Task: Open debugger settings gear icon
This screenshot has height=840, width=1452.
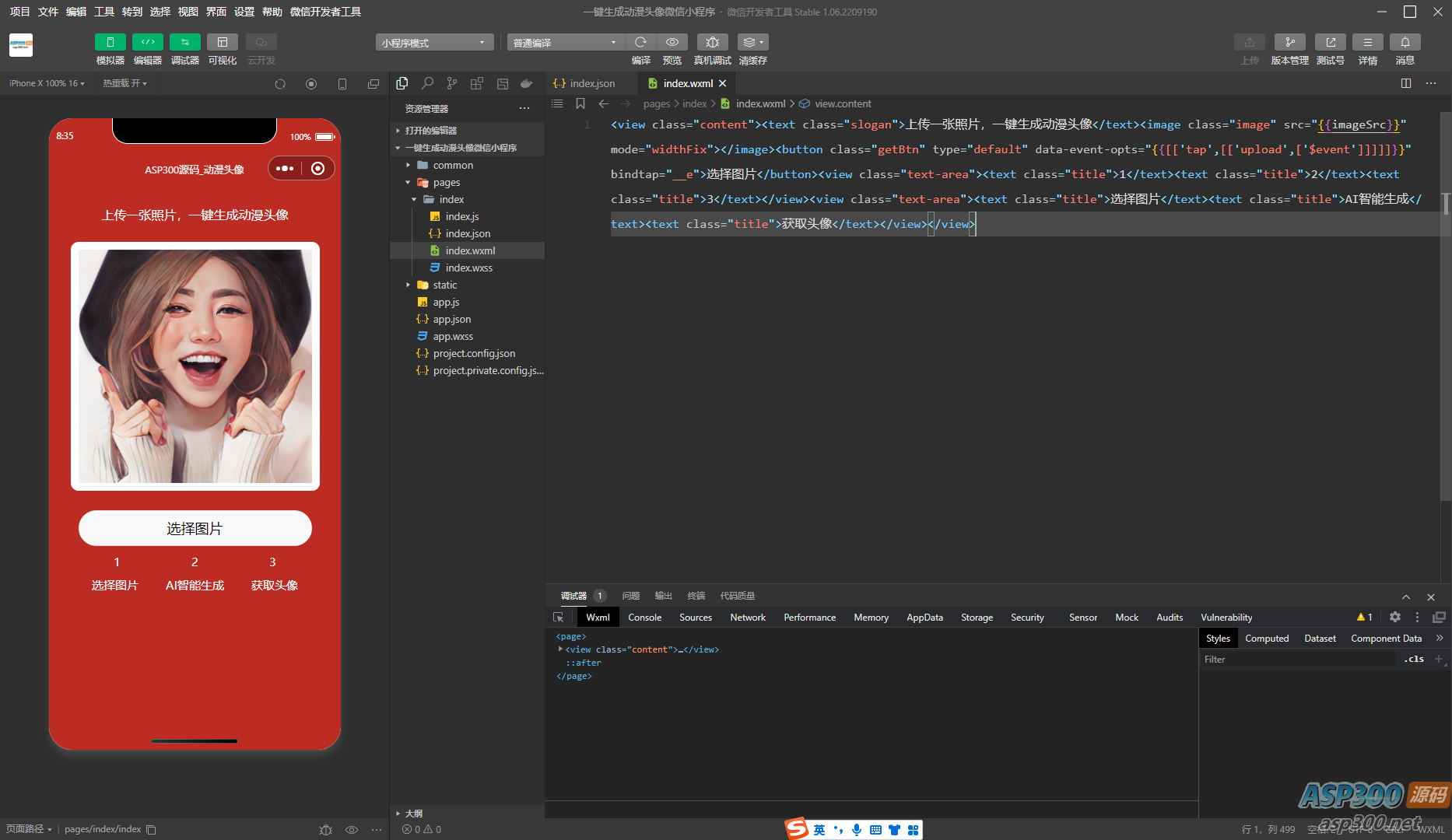Action: click(1394, 617)
